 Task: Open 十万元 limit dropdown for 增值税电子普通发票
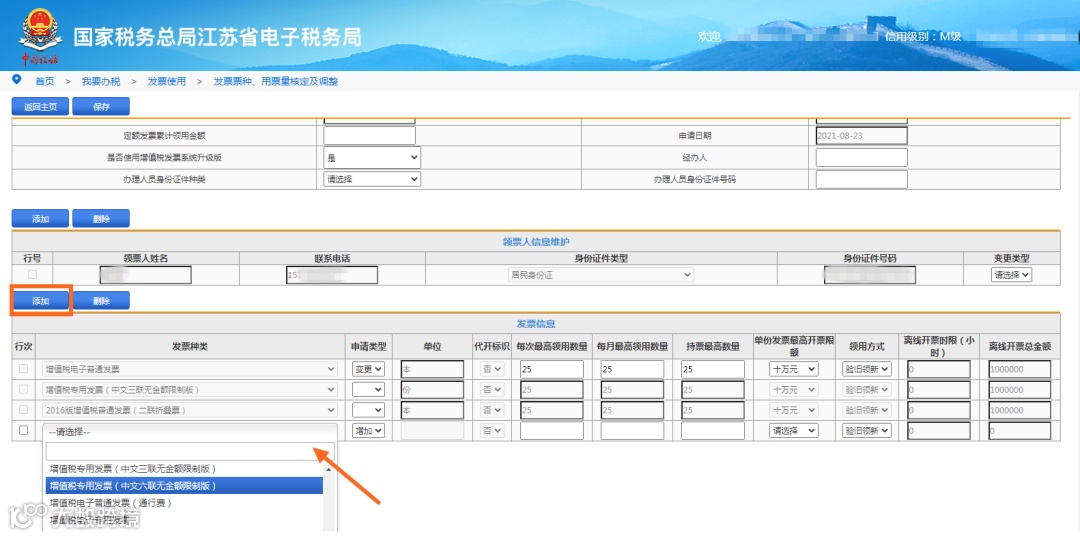tap(793, 369)
